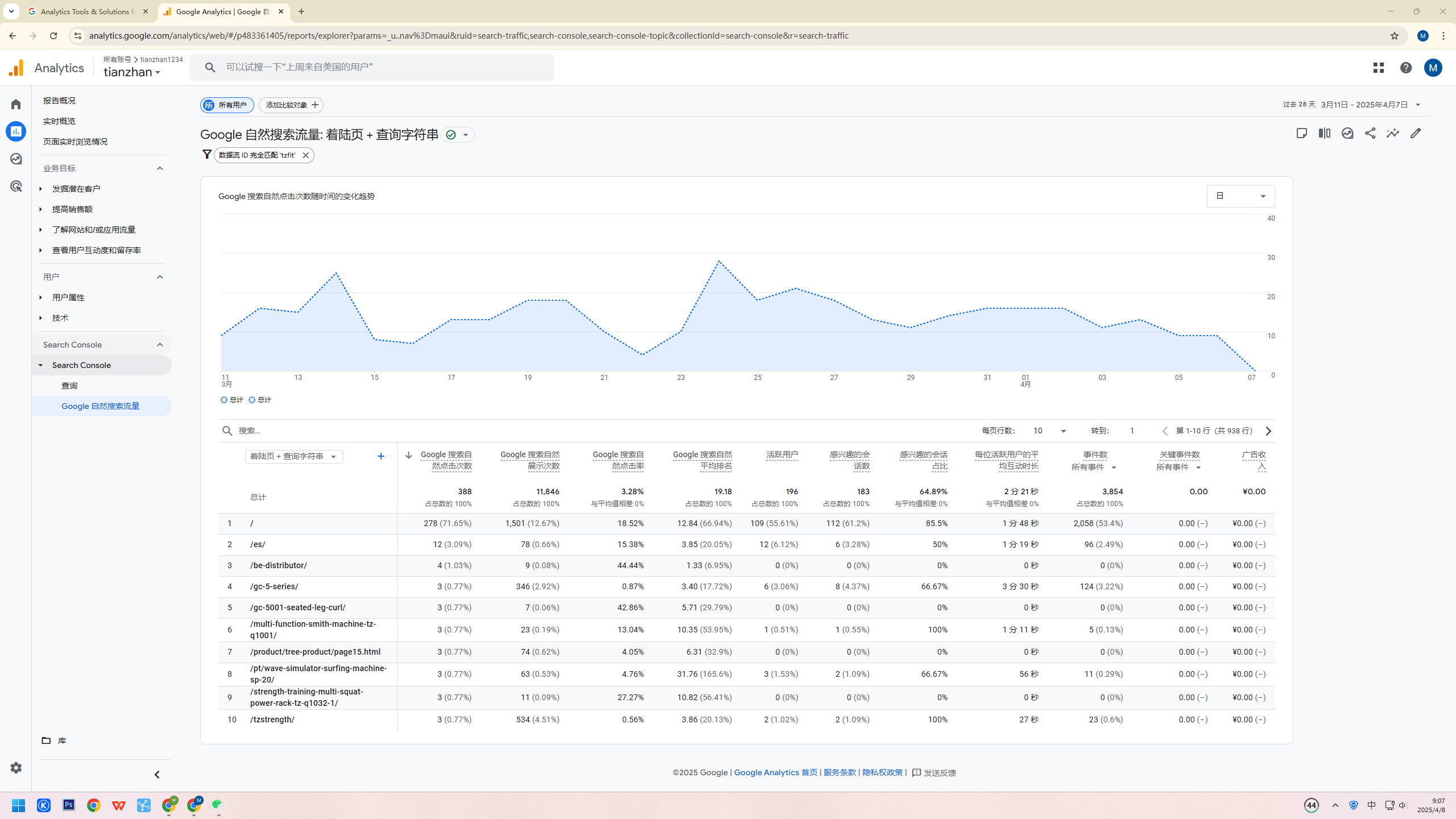The height and width of the screenshot is (819, 1456).
Task: Open the chart granularity 日 dropdown
Action: (1240, 196)
